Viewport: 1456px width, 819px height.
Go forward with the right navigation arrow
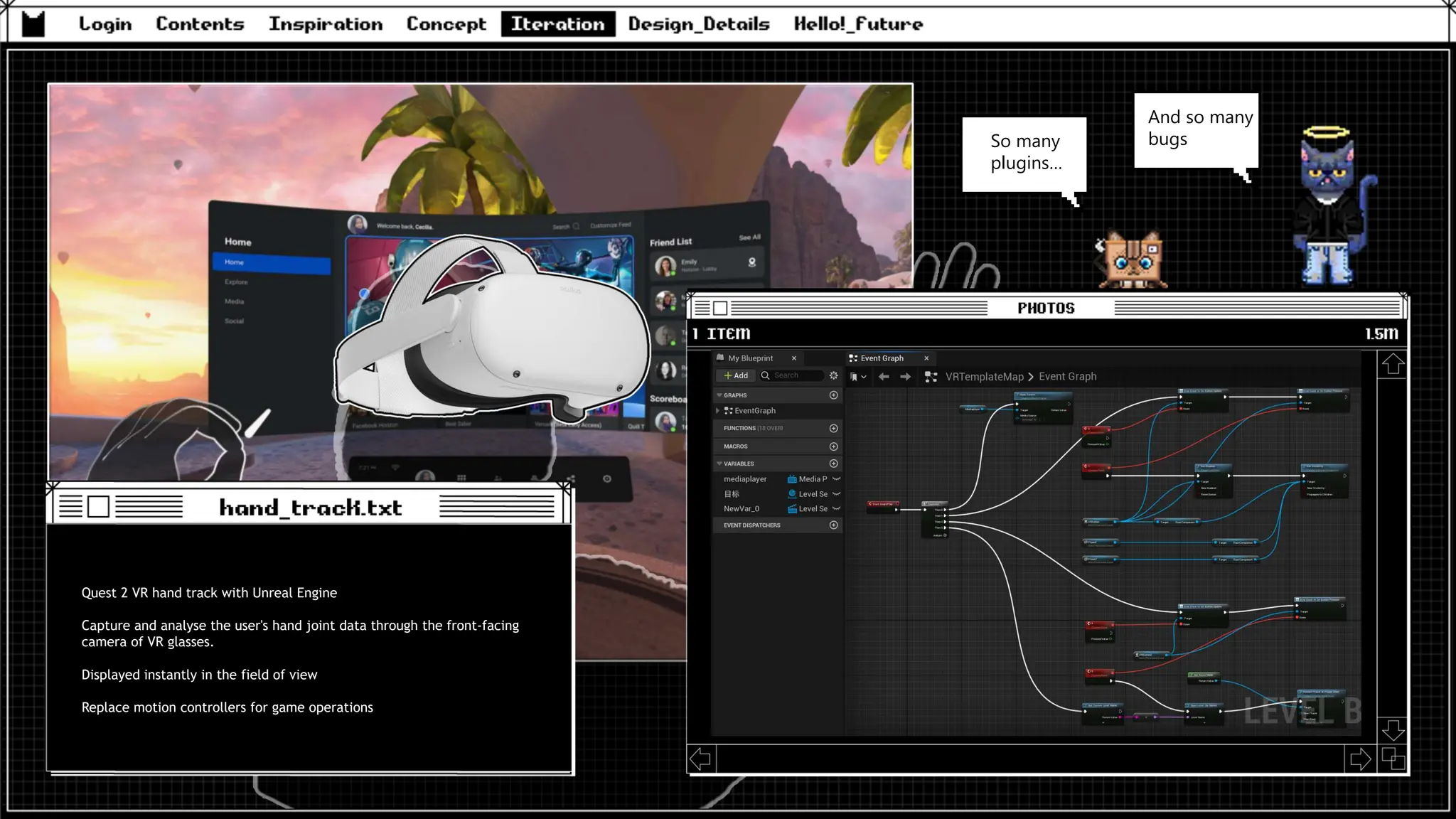coord(905,377)
